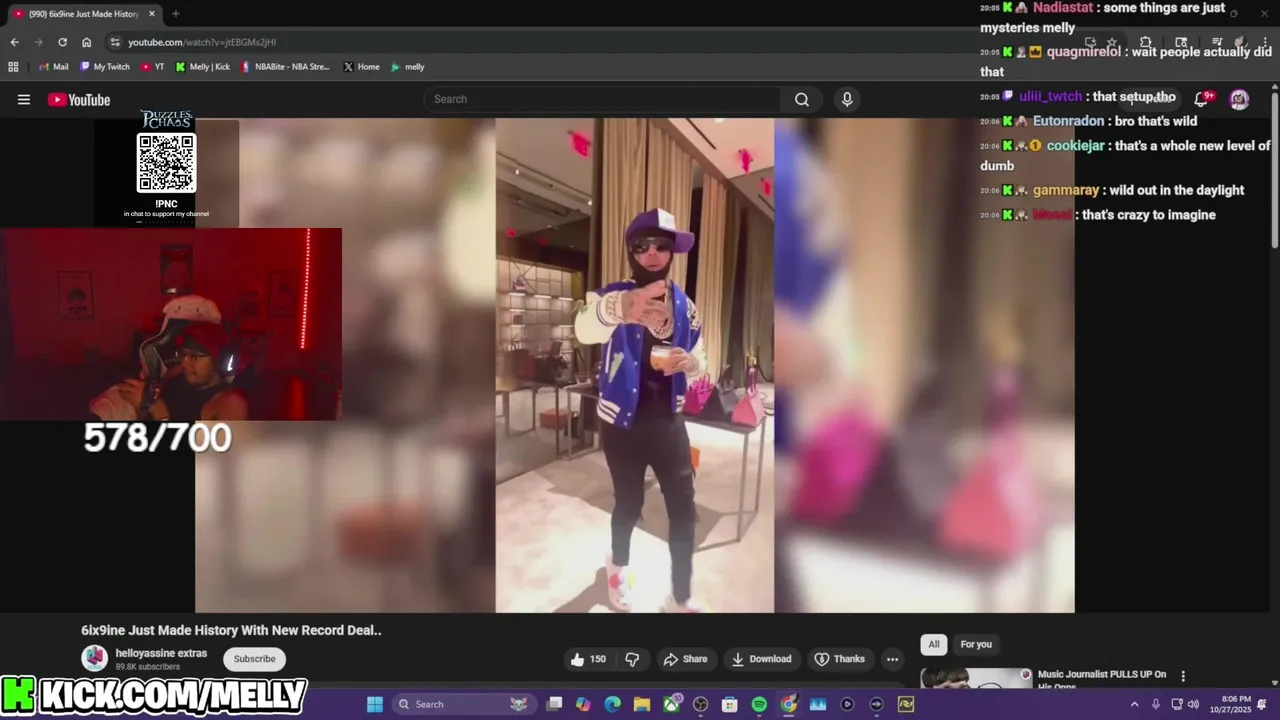Viewport: 1280px width, 720px height.
Task: Switch to Chrome in the taskbar
Action: [789, 704]
